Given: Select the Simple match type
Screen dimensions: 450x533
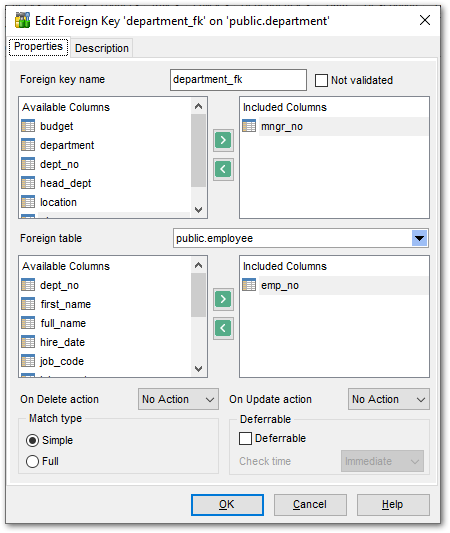Looking at the screenshot, I should click(32, 441).
